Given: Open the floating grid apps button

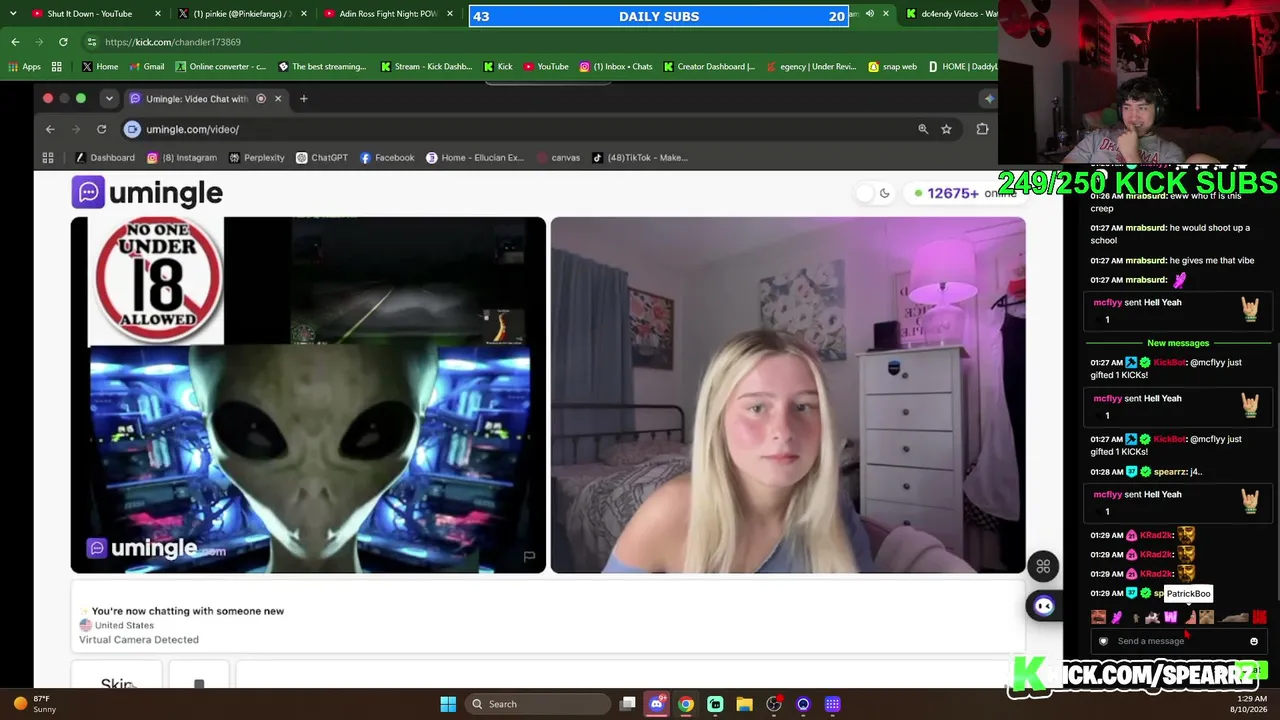Looking at the screenshot, I should [1043, 567].
